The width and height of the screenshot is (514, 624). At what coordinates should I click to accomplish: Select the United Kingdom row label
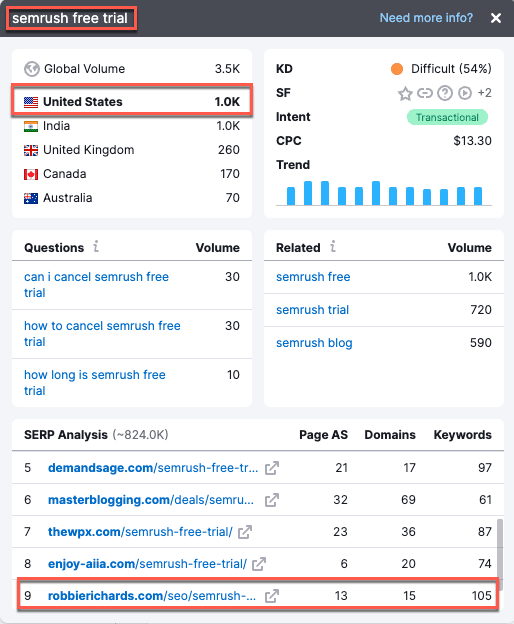[x=89, y=150]
